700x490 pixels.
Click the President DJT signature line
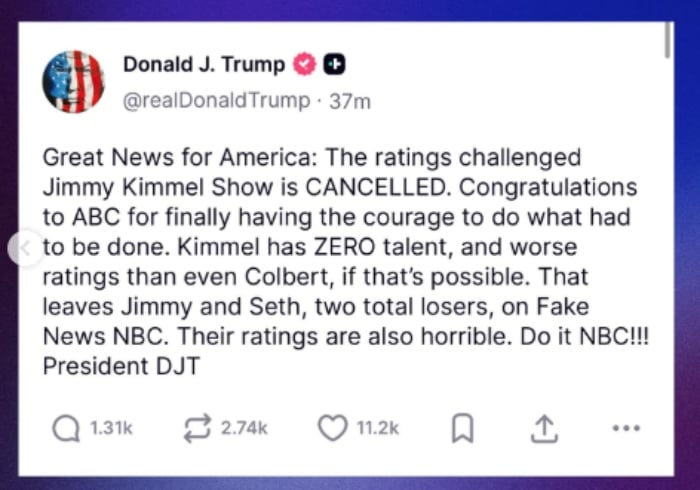(x=122, y=365)
